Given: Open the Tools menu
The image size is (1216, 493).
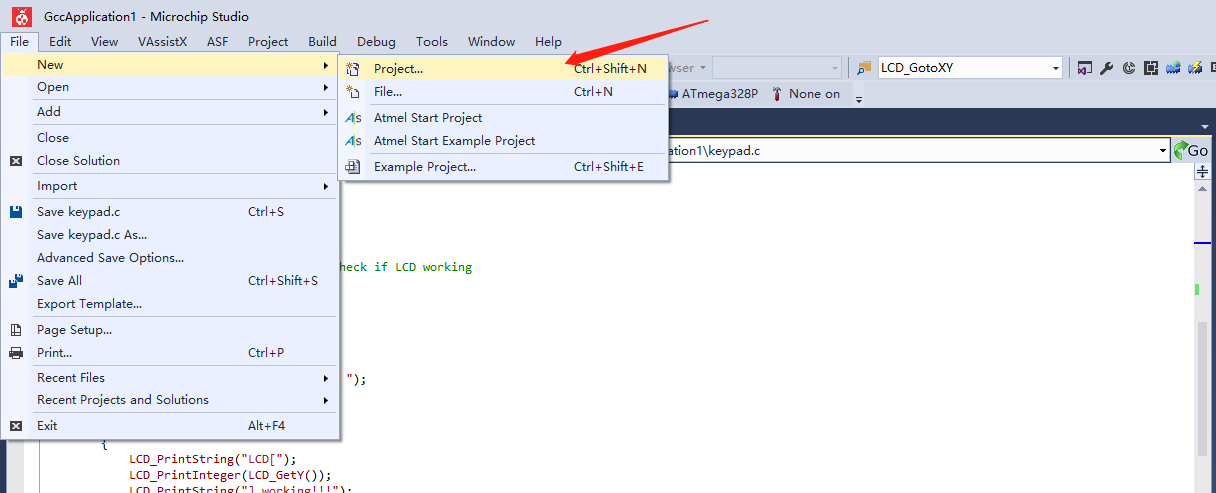Looking at the screenshot, I should tap(432, 41).
